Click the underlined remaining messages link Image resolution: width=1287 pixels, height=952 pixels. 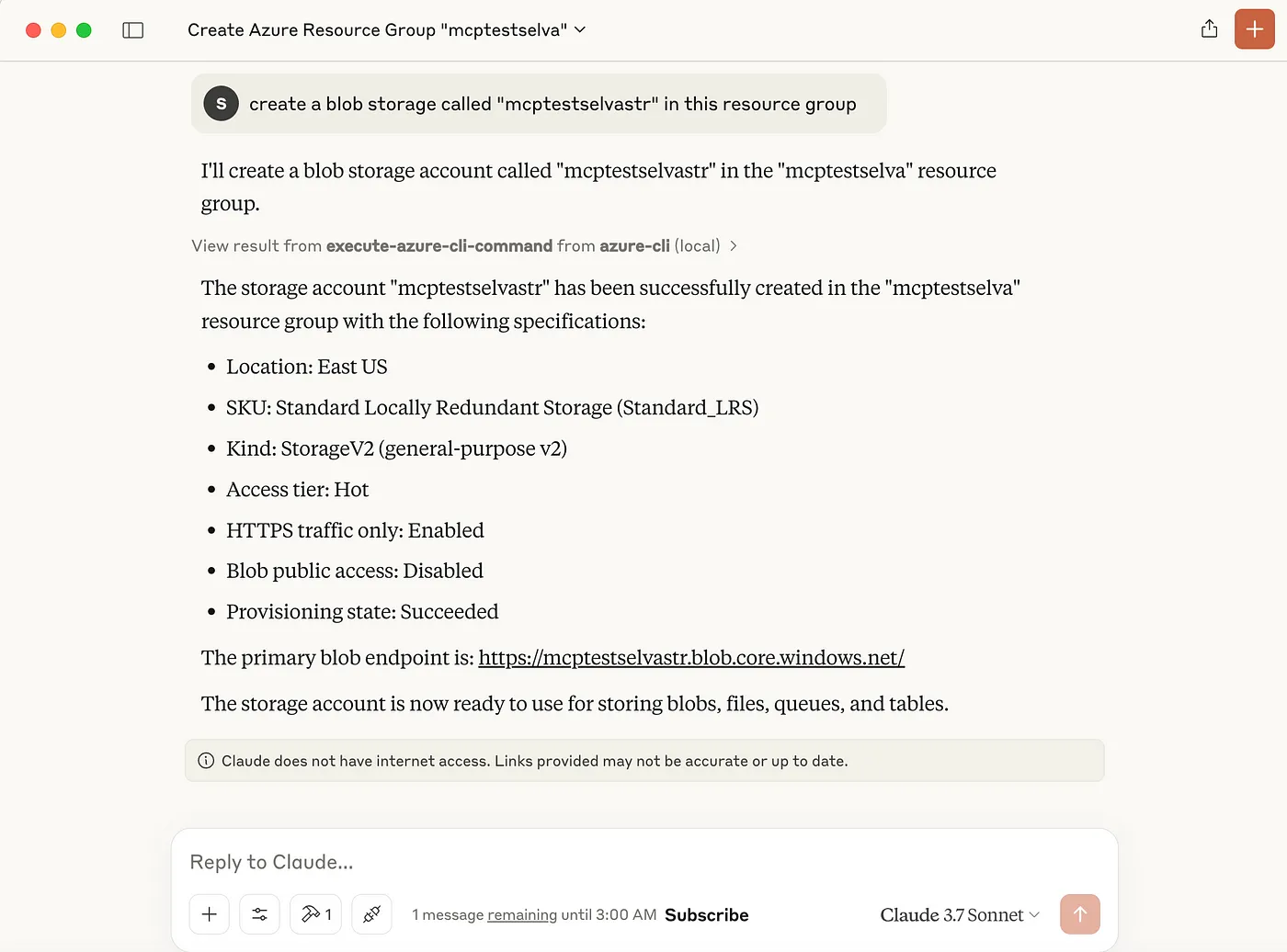point(522,915)
